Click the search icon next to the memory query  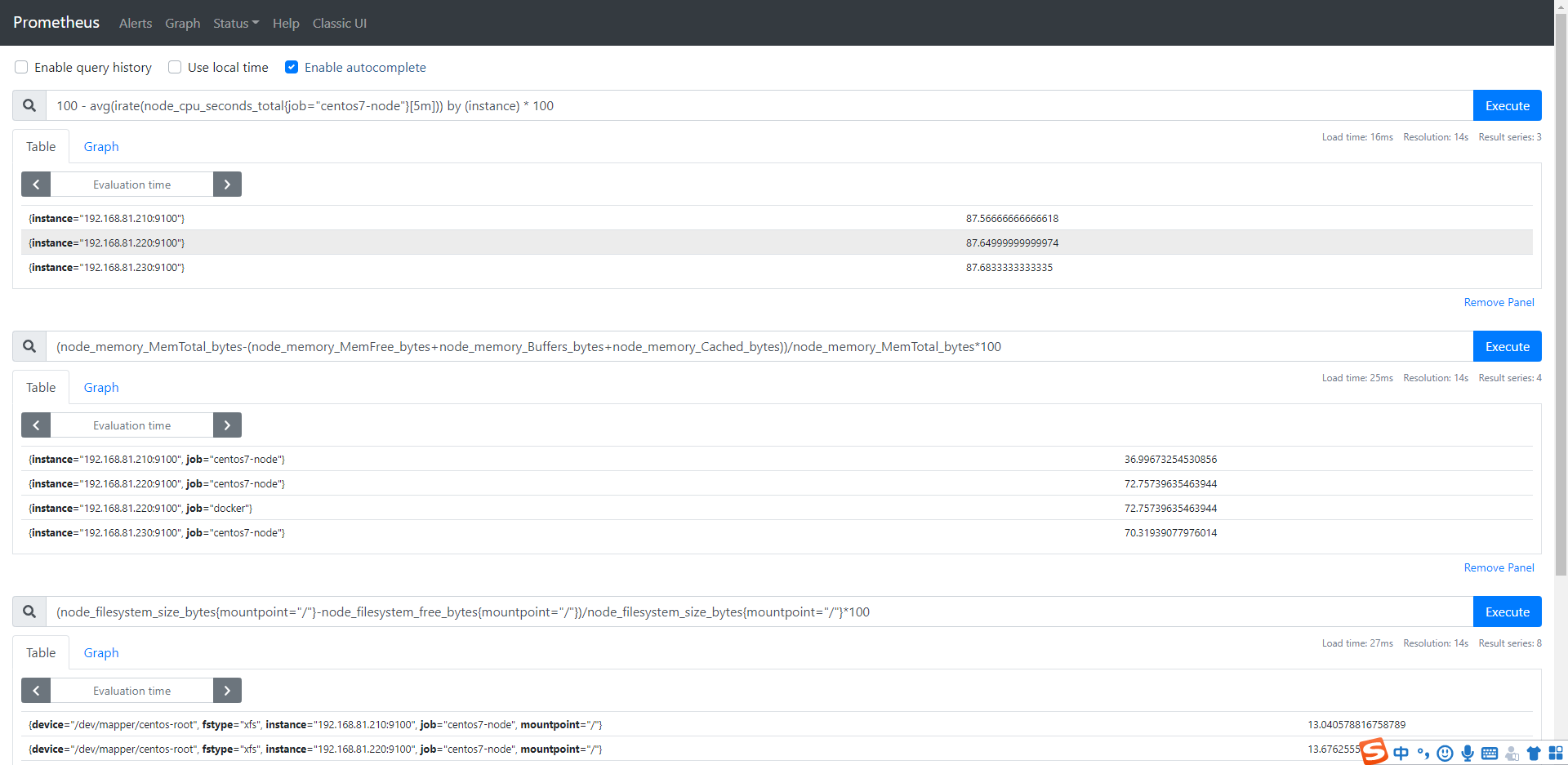coord(29,346)
